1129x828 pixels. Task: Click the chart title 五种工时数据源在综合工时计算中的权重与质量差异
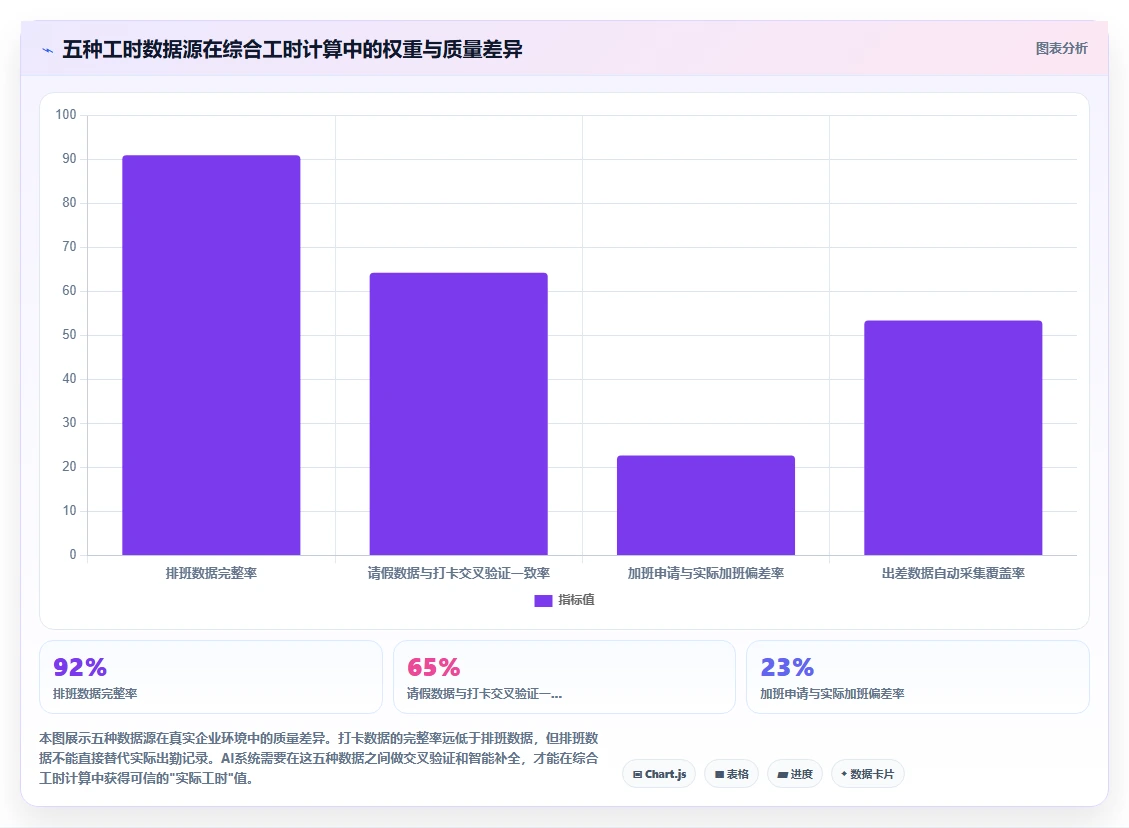(292, 50)
